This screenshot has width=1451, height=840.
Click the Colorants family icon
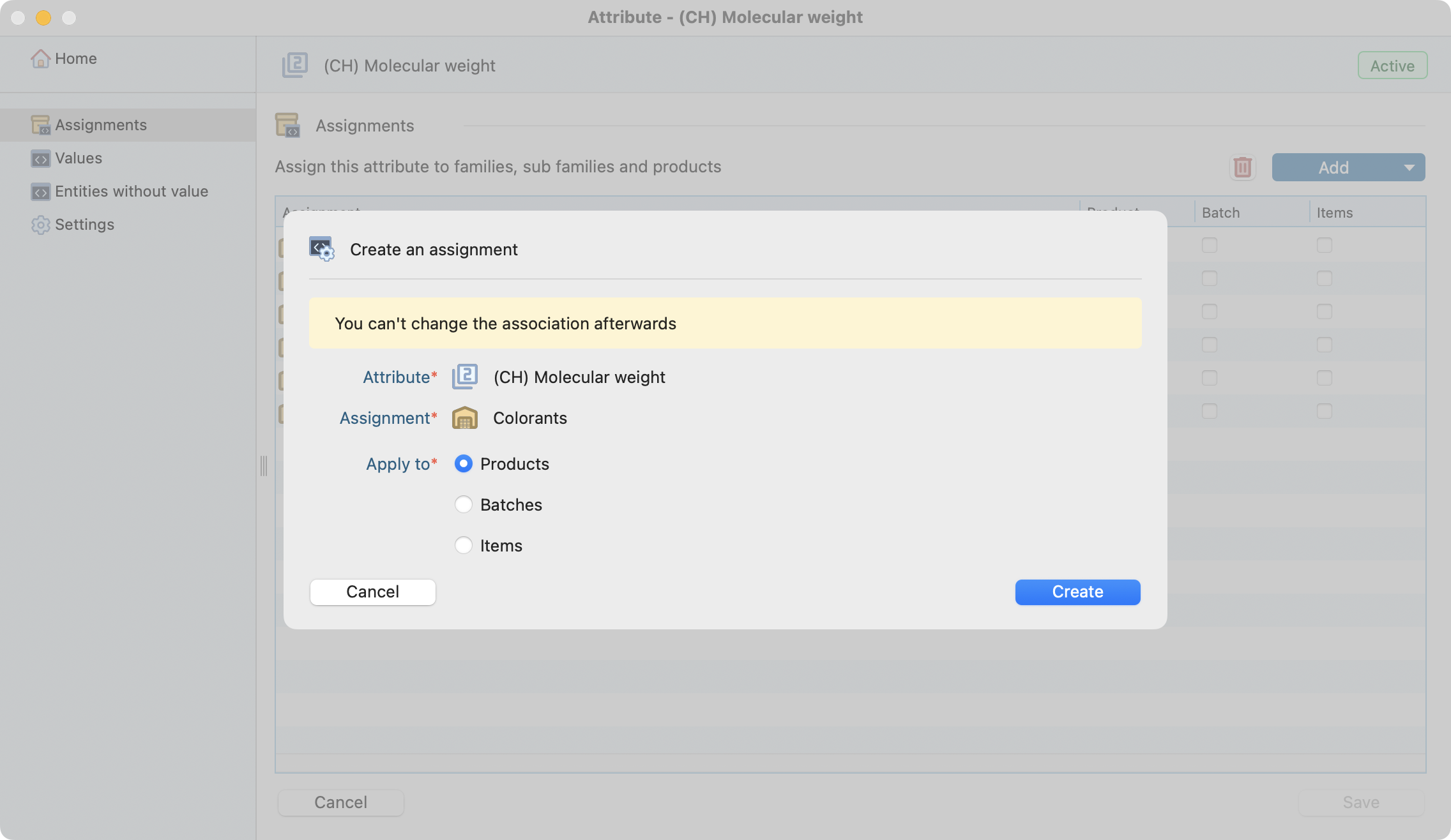[x=465, y=418]
